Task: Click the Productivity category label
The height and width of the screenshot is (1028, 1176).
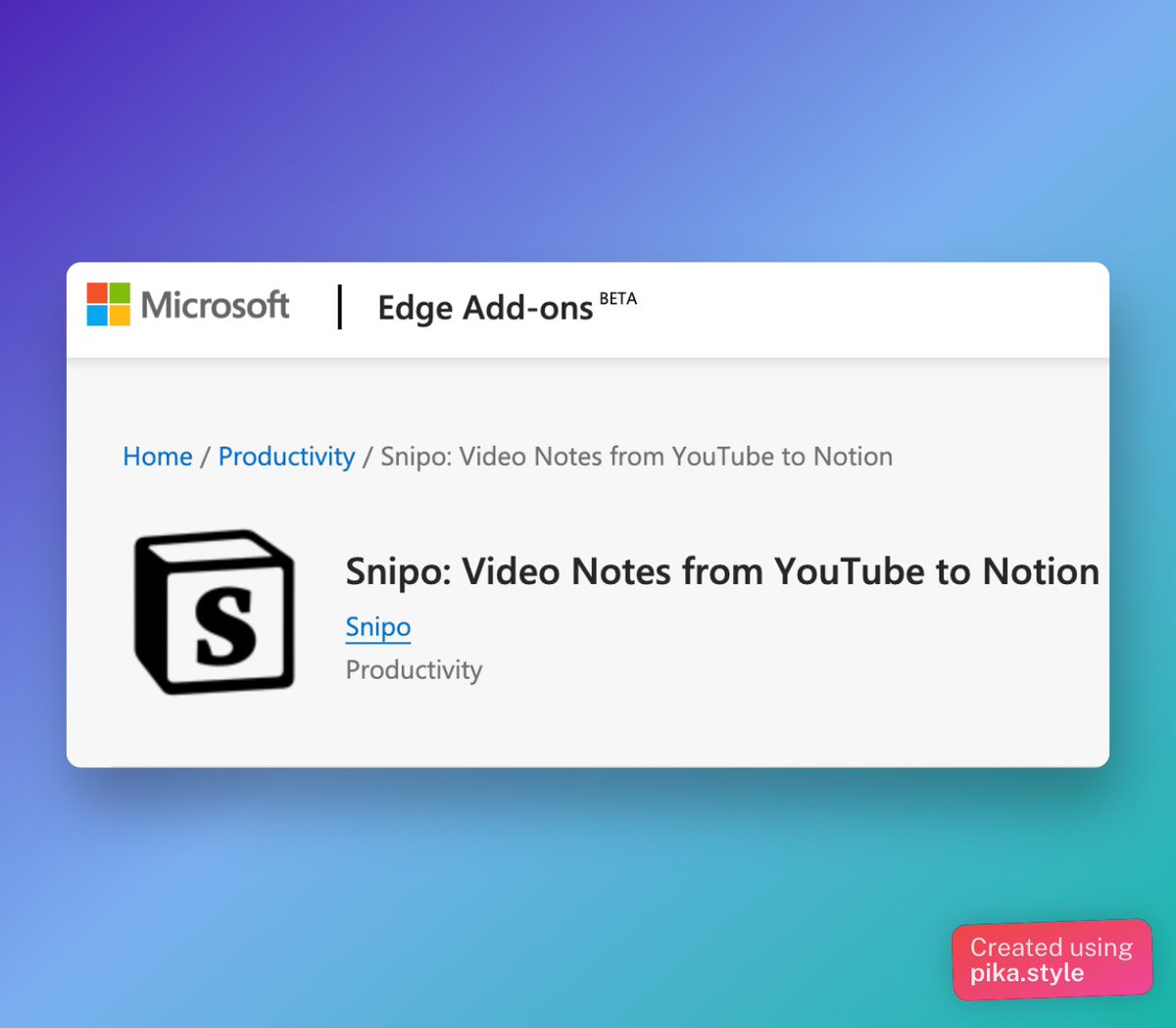Action: [x=413, y=670]
